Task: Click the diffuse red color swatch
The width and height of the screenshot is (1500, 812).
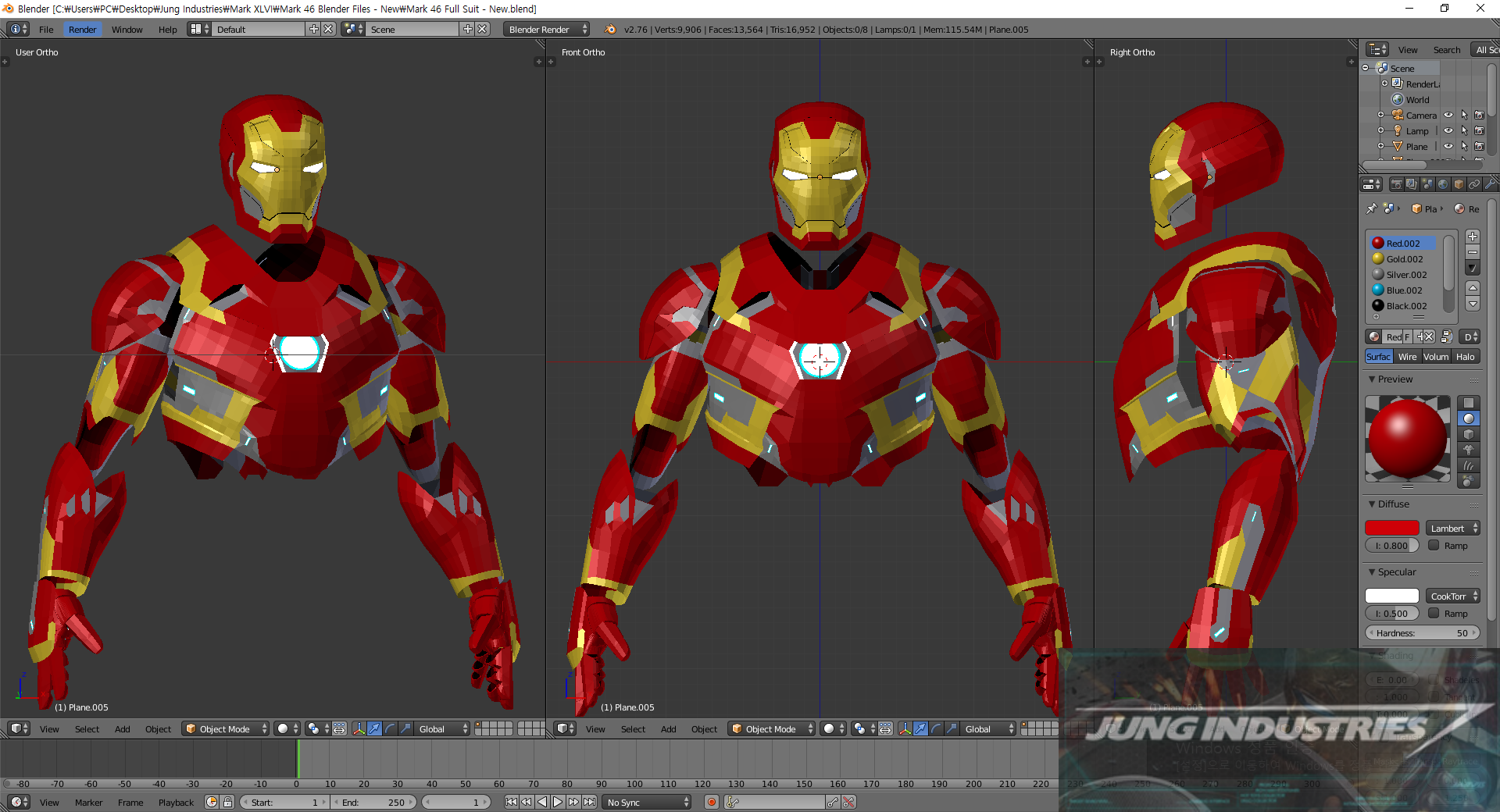Action: (x=1392, y=529)
